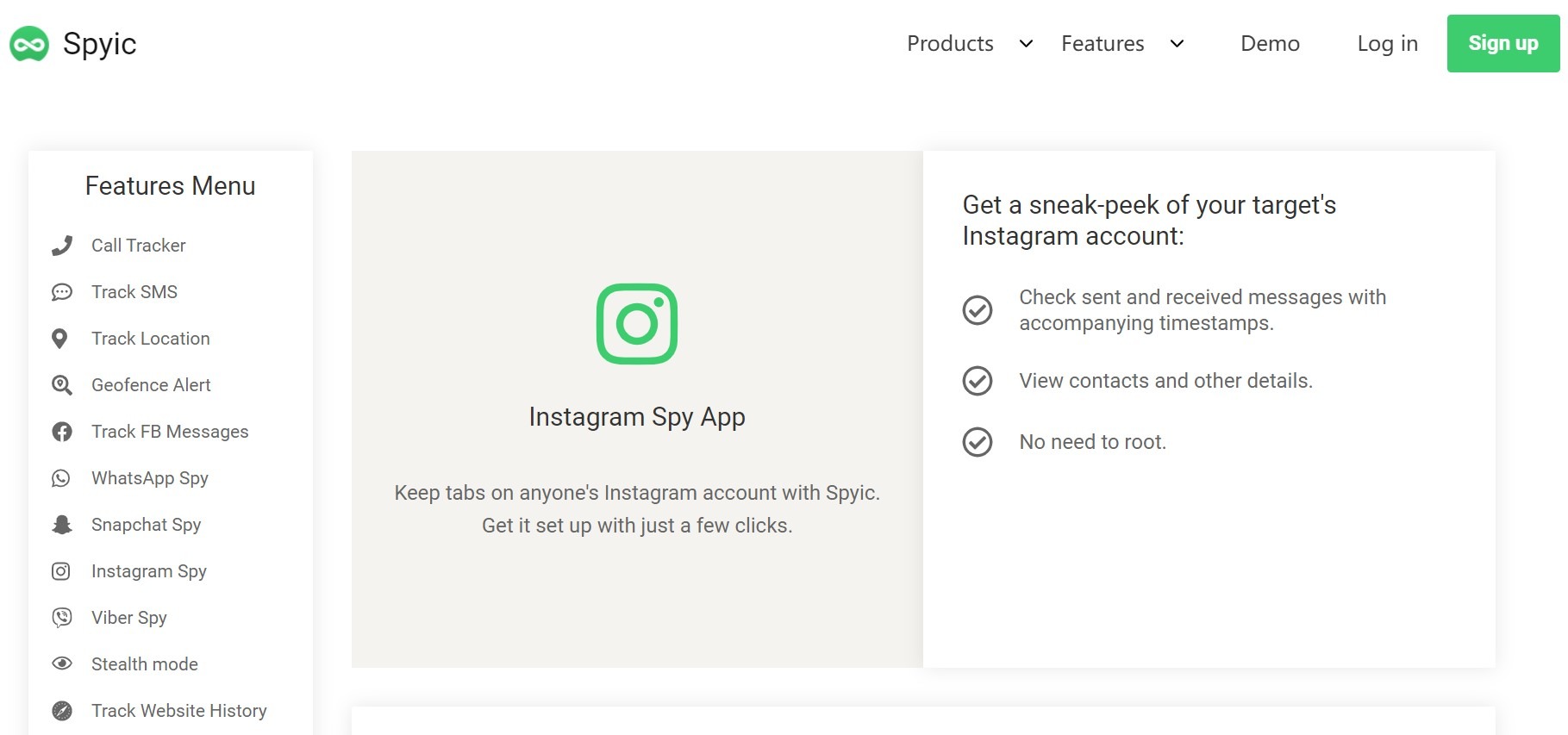This screenshot has height=735, width=1568.
Task: Expand the Products dropdown chevron
Action: pos(1026,44)
